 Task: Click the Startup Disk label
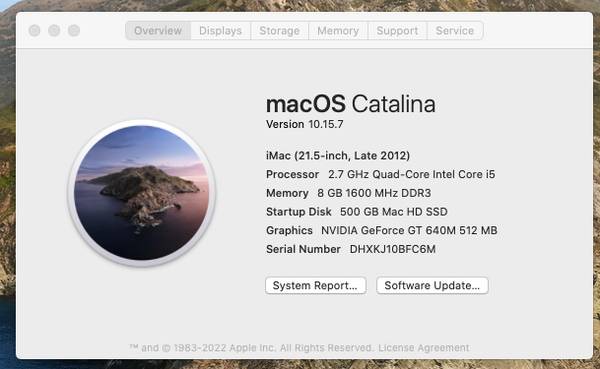(299, 212)
